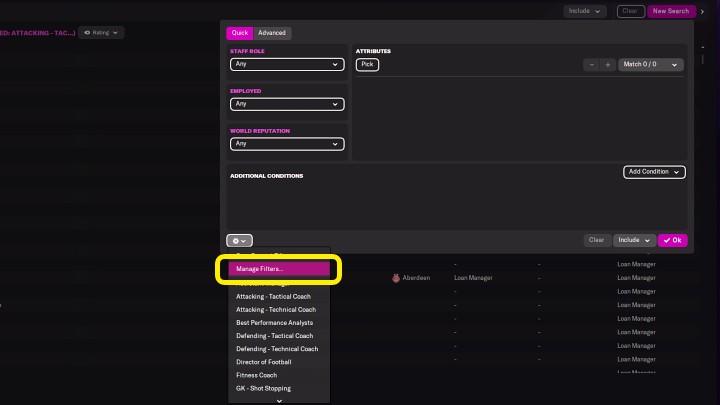Select Manage Filters... from the menu
The height and width of the screenshot is (405, 720).
point(279,269)
